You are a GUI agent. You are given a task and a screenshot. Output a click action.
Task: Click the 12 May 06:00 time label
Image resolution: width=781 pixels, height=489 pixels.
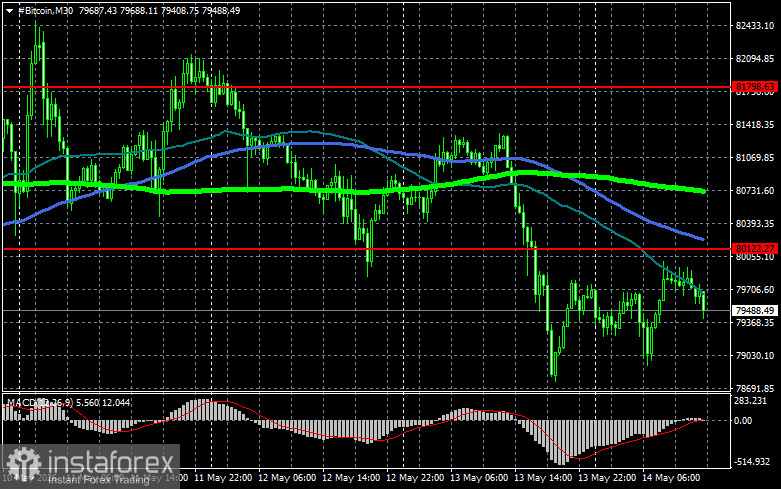(x=287, y=478)
